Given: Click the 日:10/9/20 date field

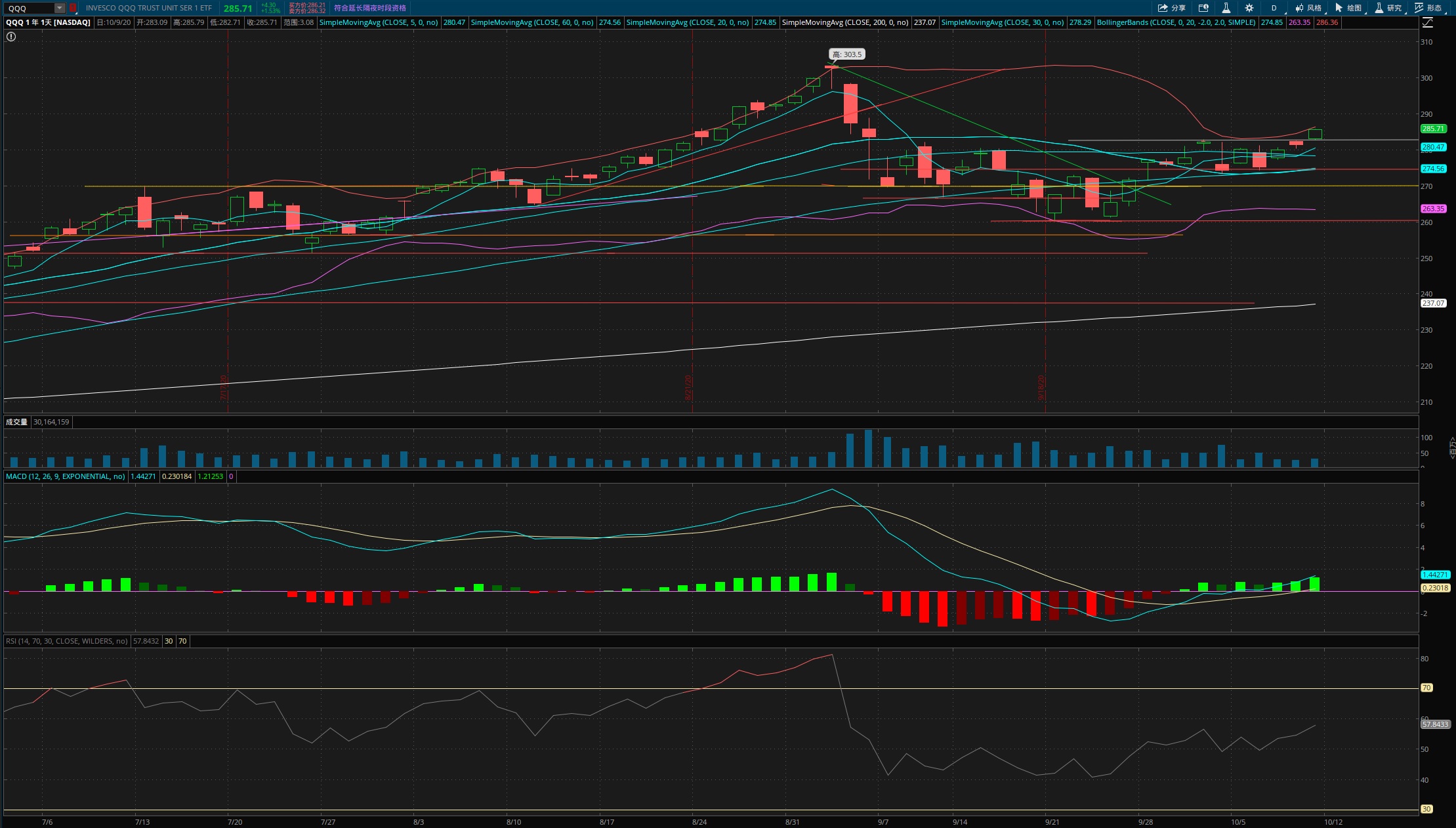Looking at the screenshot, I should (114, 22).
